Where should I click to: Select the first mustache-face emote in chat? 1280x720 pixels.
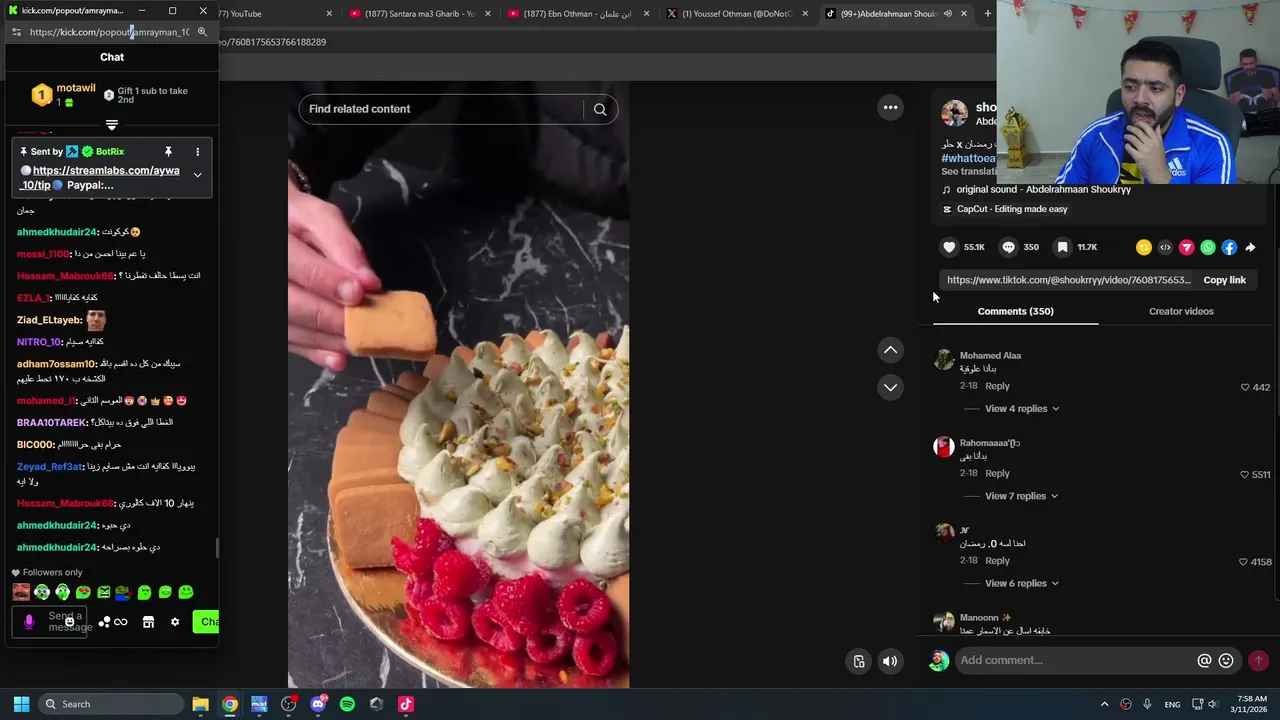click(21, 592)
